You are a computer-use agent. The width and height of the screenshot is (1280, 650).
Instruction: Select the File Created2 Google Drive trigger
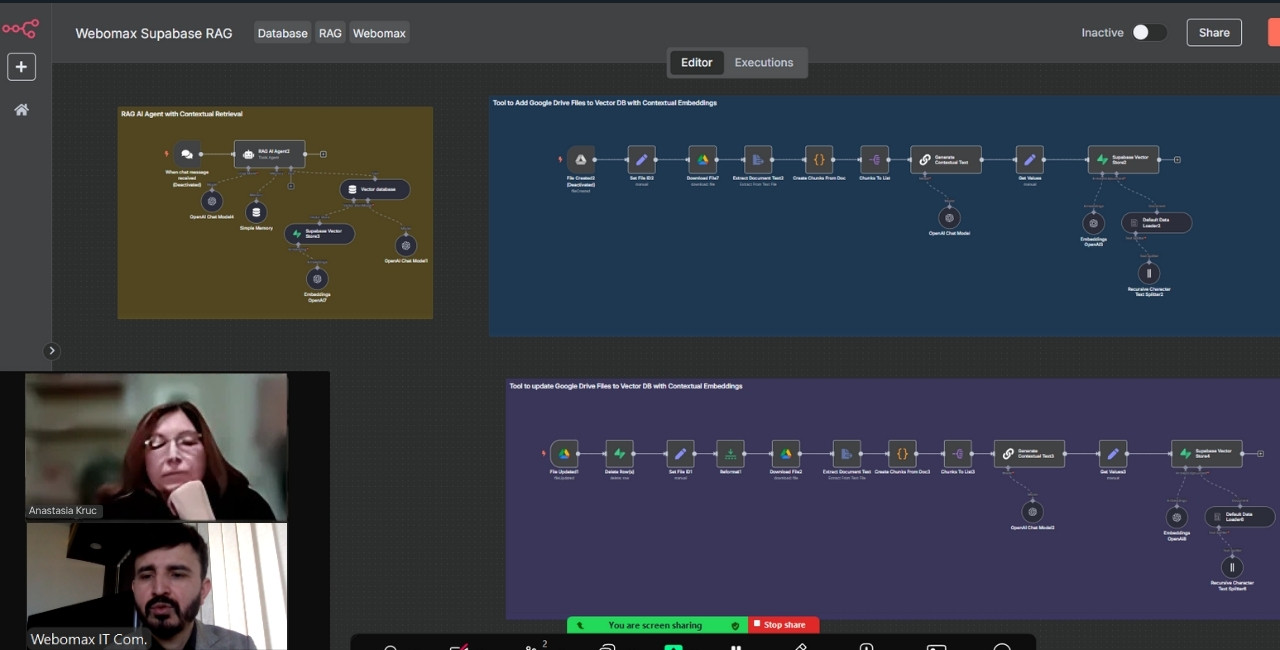pyautogui.click(x=581, y=159)
